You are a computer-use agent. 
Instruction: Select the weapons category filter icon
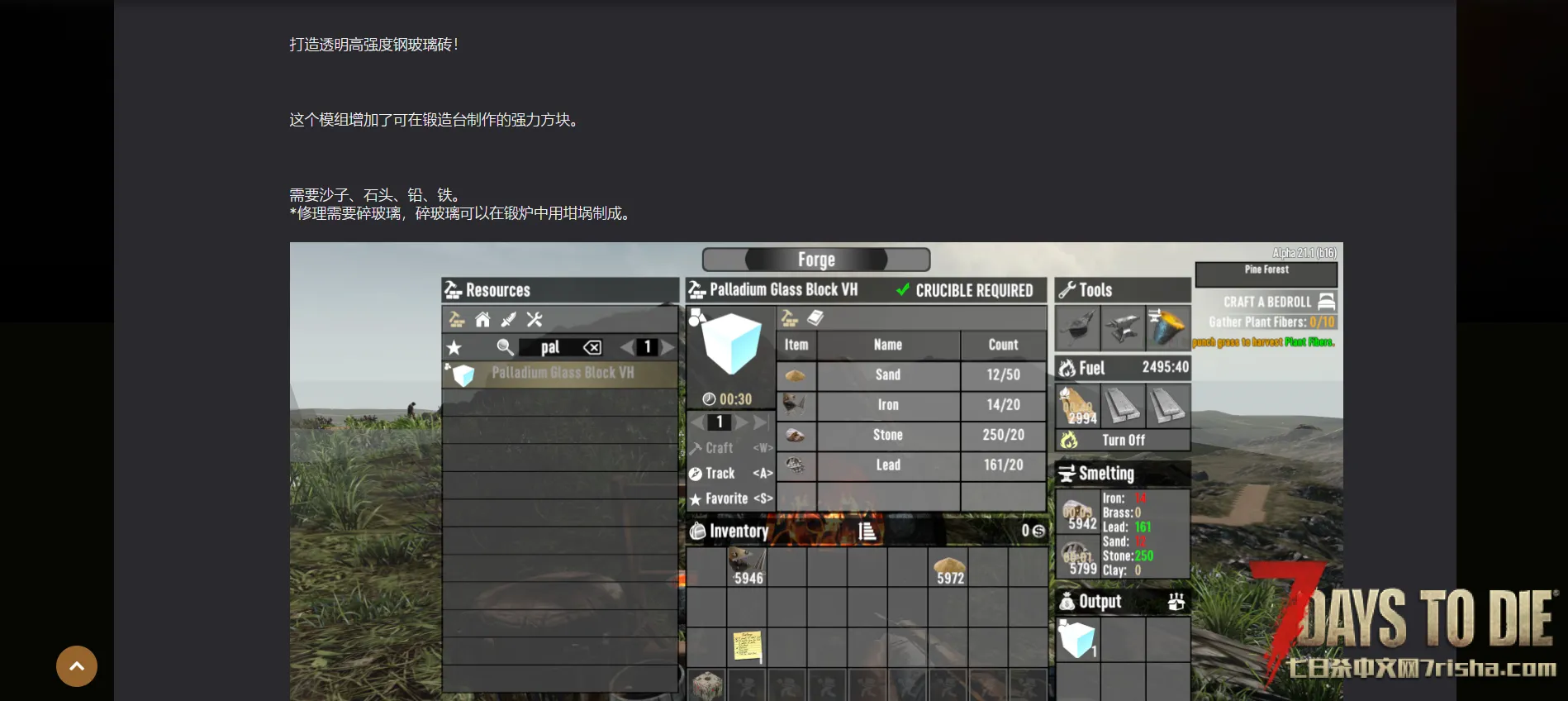[509, 320]
